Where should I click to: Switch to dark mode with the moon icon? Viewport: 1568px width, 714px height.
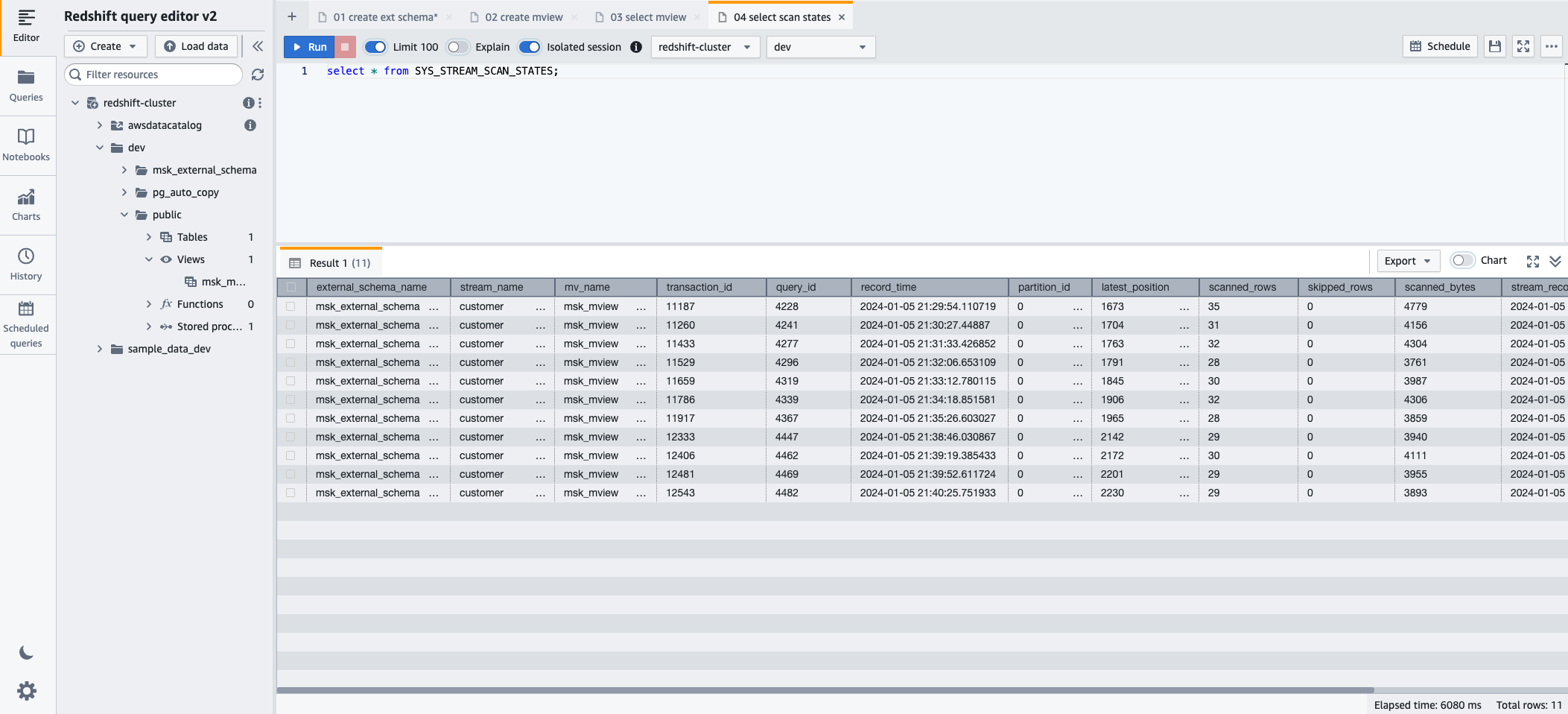click(x=26, y=652)
